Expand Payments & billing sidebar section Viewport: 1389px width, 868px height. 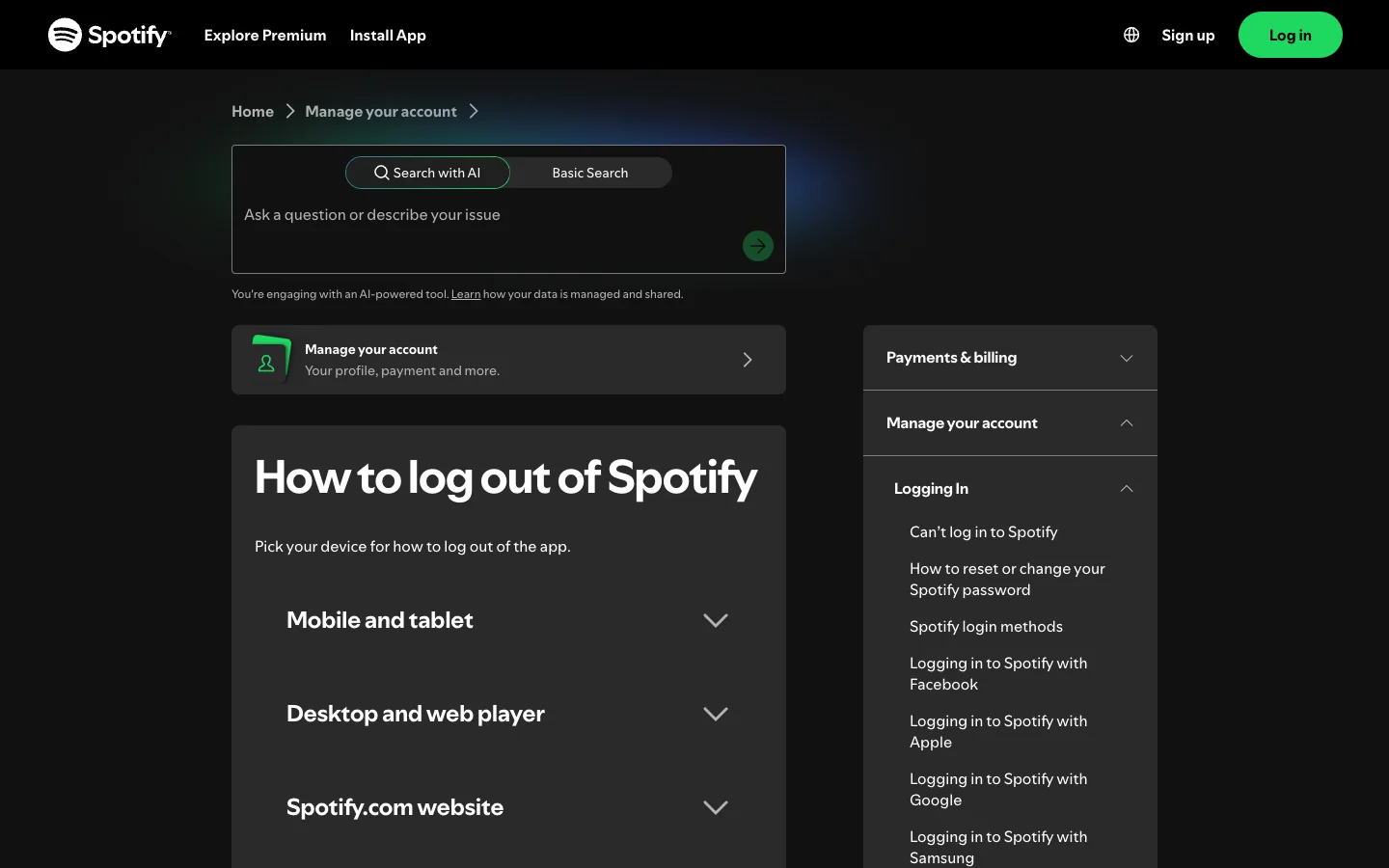pos(1010,358)
